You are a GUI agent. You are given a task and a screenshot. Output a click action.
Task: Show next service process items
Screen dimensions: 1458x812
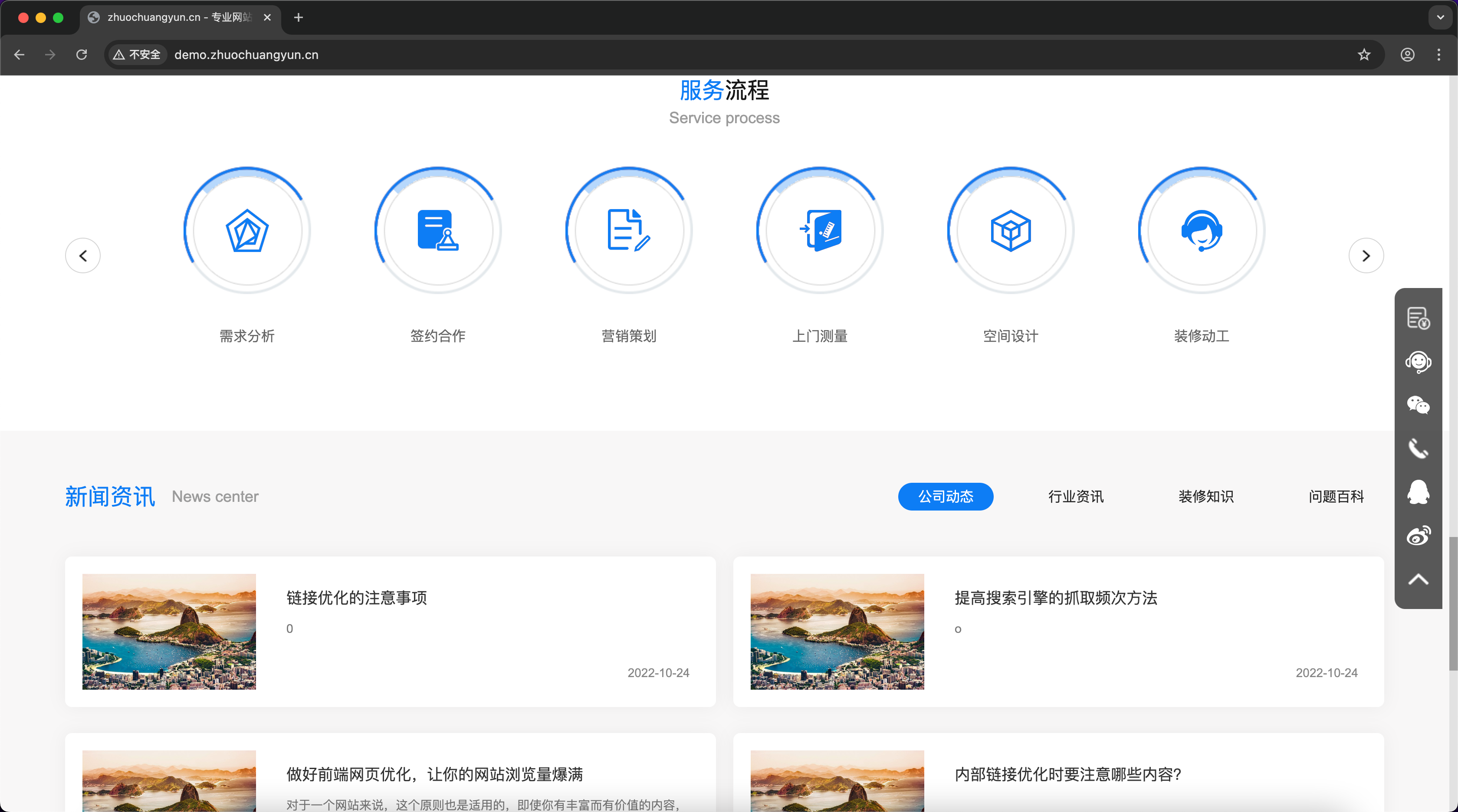pyautogui.click(x=1366, y=256)
